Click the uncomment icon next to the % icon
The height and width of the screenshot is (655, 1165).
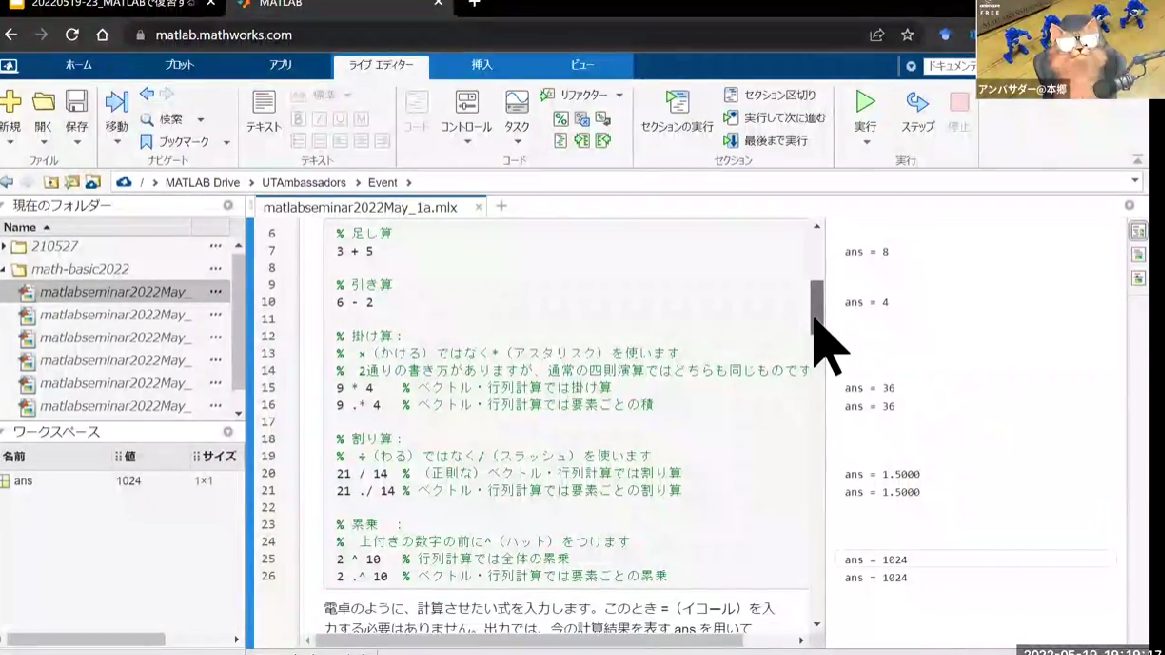tap(582, 119)
